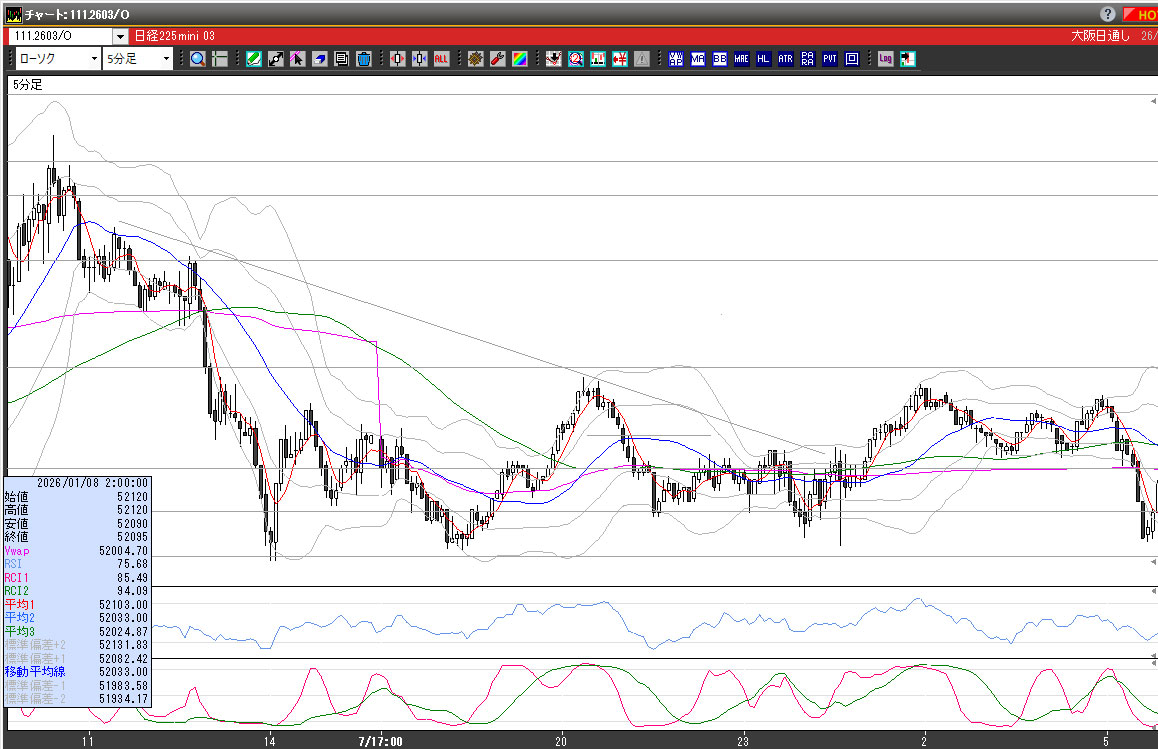Click the red HOT button

(x=1141, y=14)
